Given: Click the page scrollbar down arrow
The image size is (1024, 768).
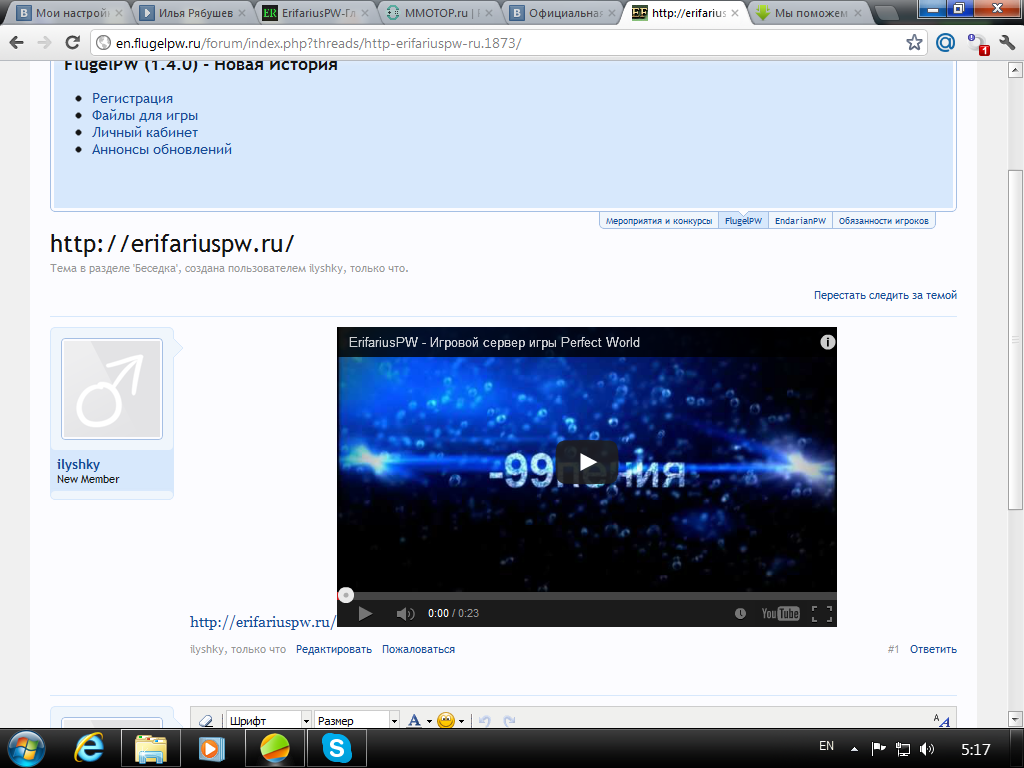Looking at the screenshot, I should (x=1015, y=720).
